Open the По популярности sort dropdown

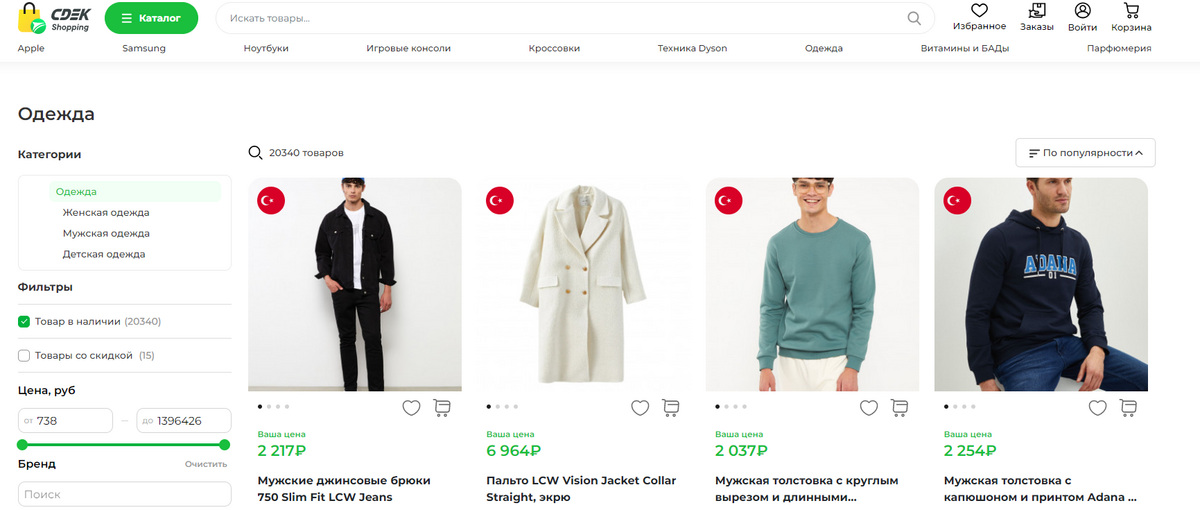pos(1085,153)
